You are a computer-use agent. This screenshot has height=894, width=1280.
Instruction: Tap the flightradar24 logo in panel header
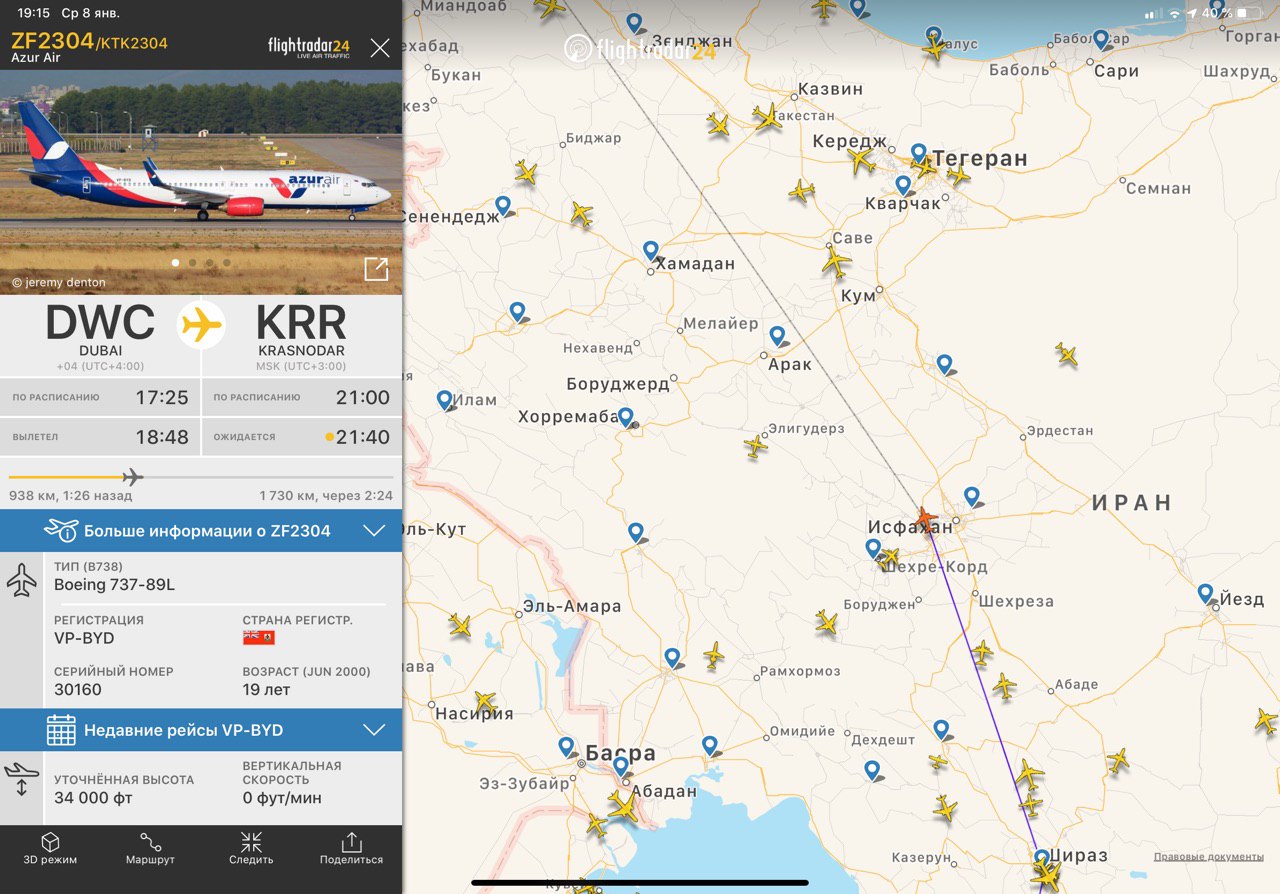pyautogui.click(x=308, y=47)
